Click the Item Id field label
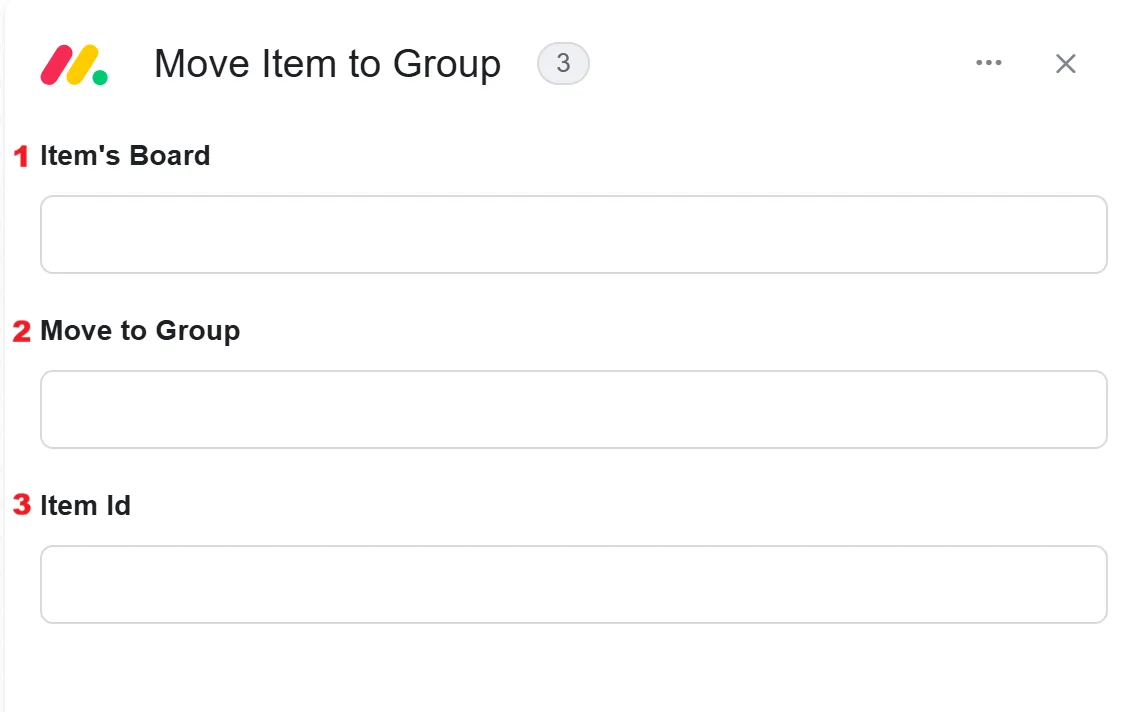This screenshot has height=712, width=1132. 85,505
